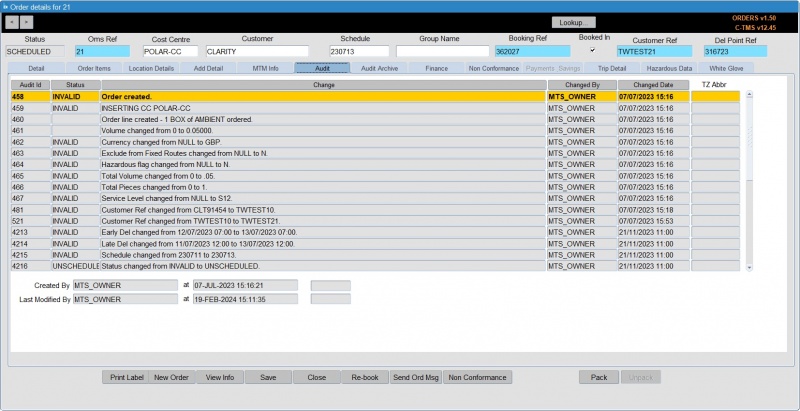800x411 pixels.
Task: Switch to the Add Detail tab
Action: (208, 68)
